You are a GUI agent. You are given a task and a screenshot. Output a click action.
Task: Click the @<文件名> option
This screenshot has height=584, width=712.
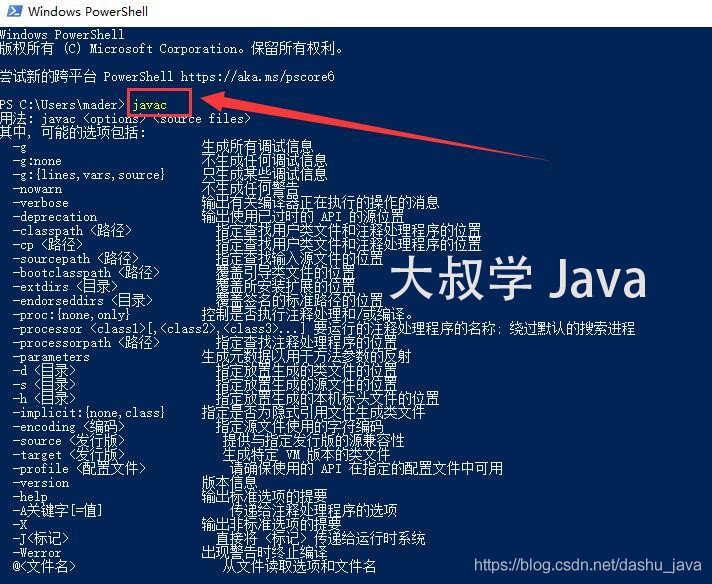[44, 566]
